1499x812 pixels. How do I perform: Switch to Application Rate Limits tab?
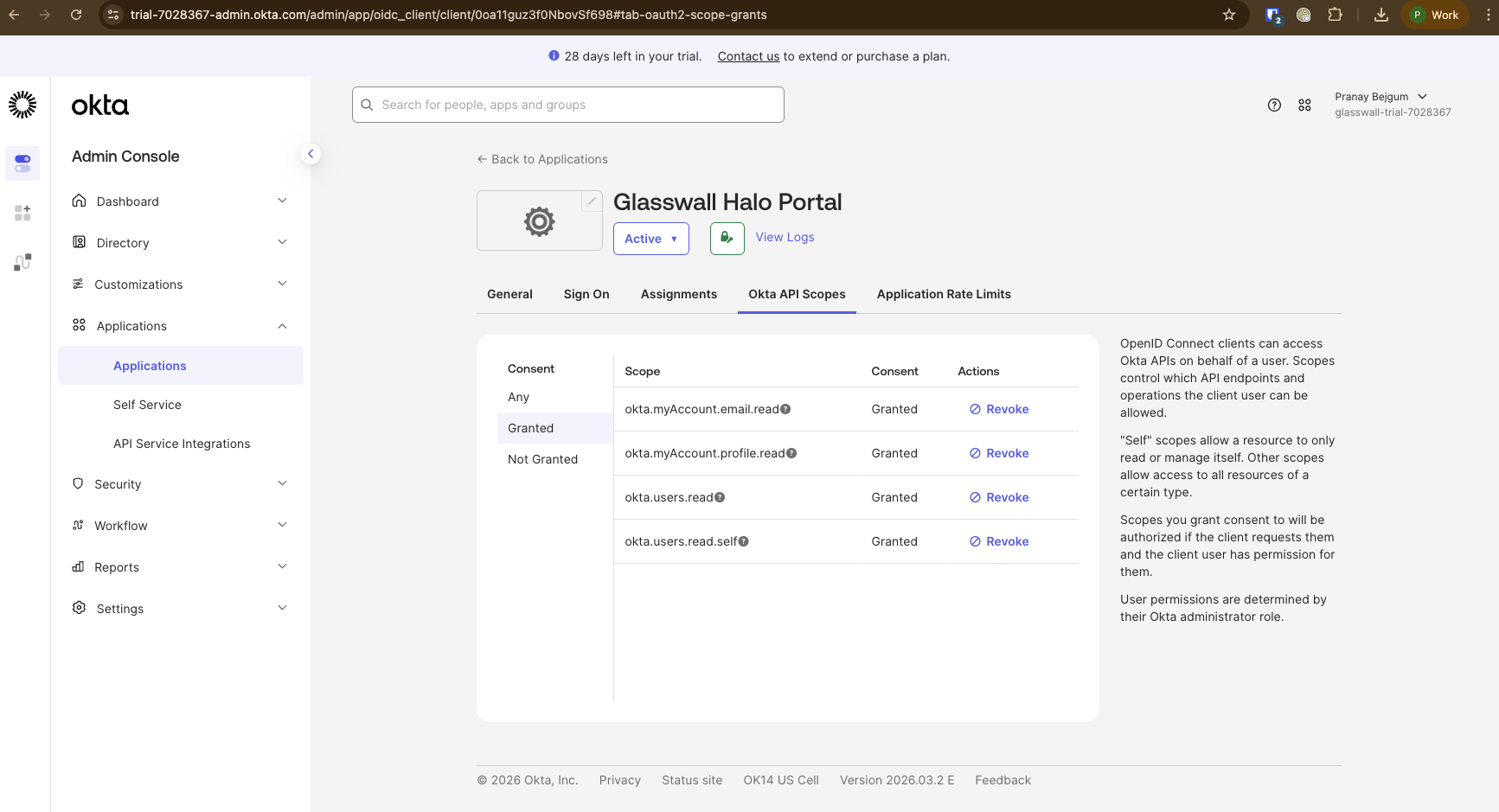(x=944, y=294)
